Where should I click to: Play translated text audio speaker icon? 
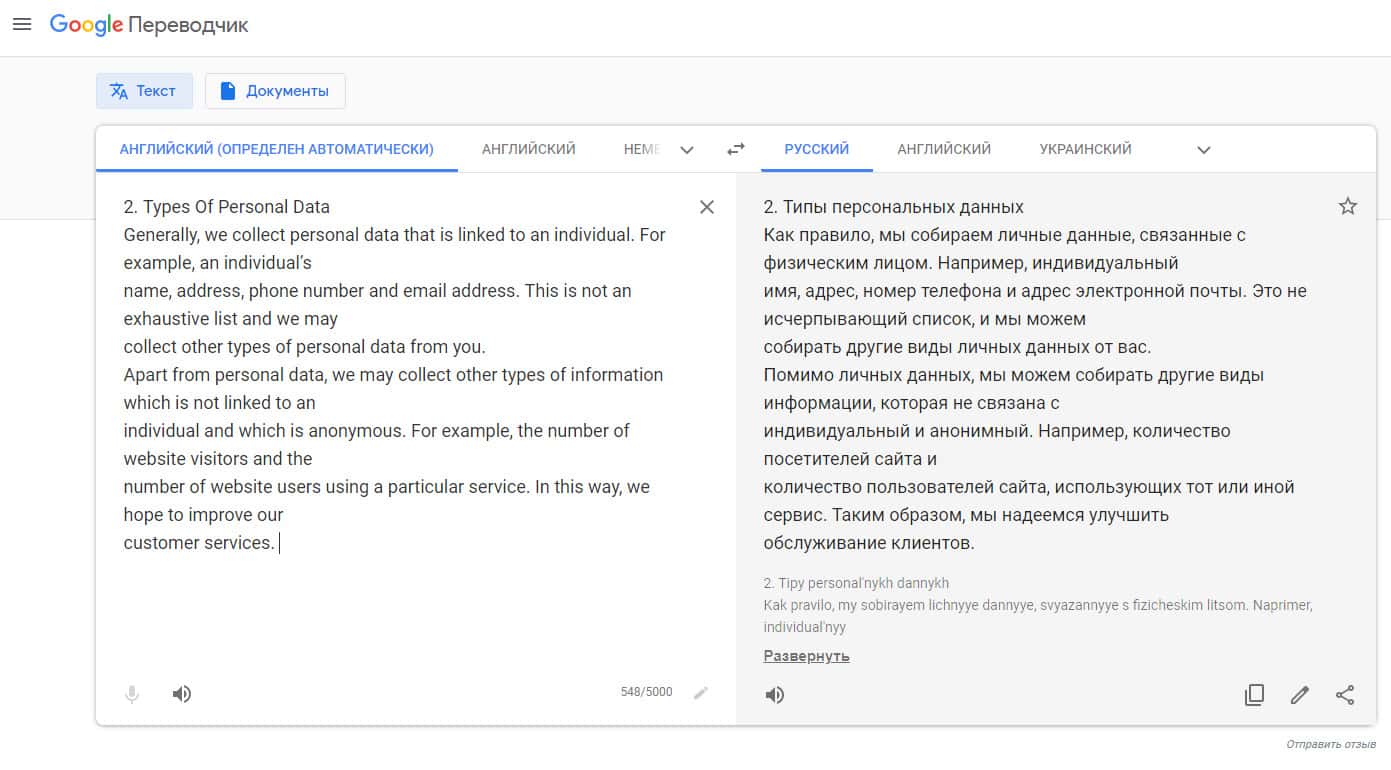(774, 695)
